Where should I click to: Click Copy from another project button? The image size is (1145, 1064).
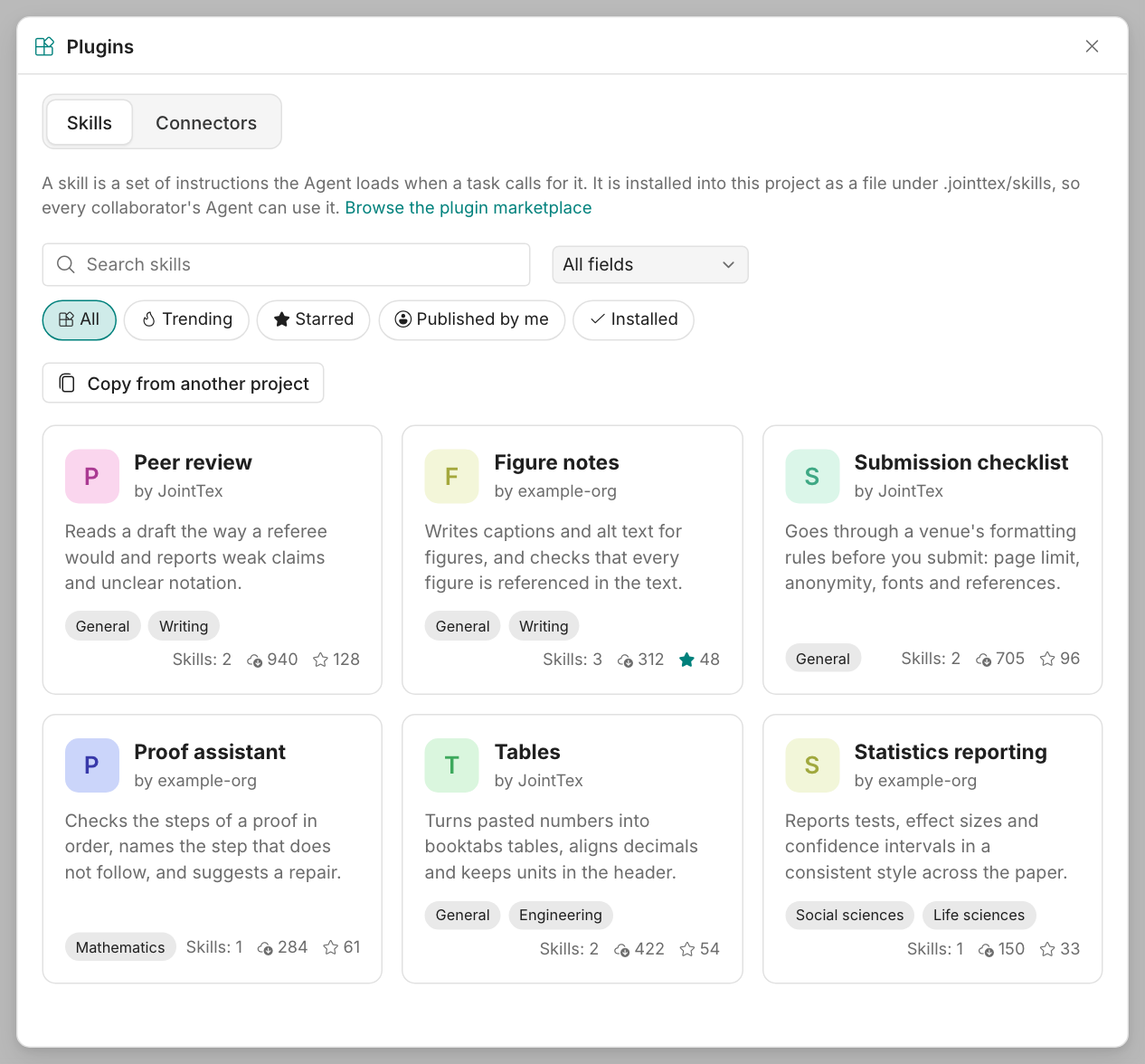pos(183,383)
